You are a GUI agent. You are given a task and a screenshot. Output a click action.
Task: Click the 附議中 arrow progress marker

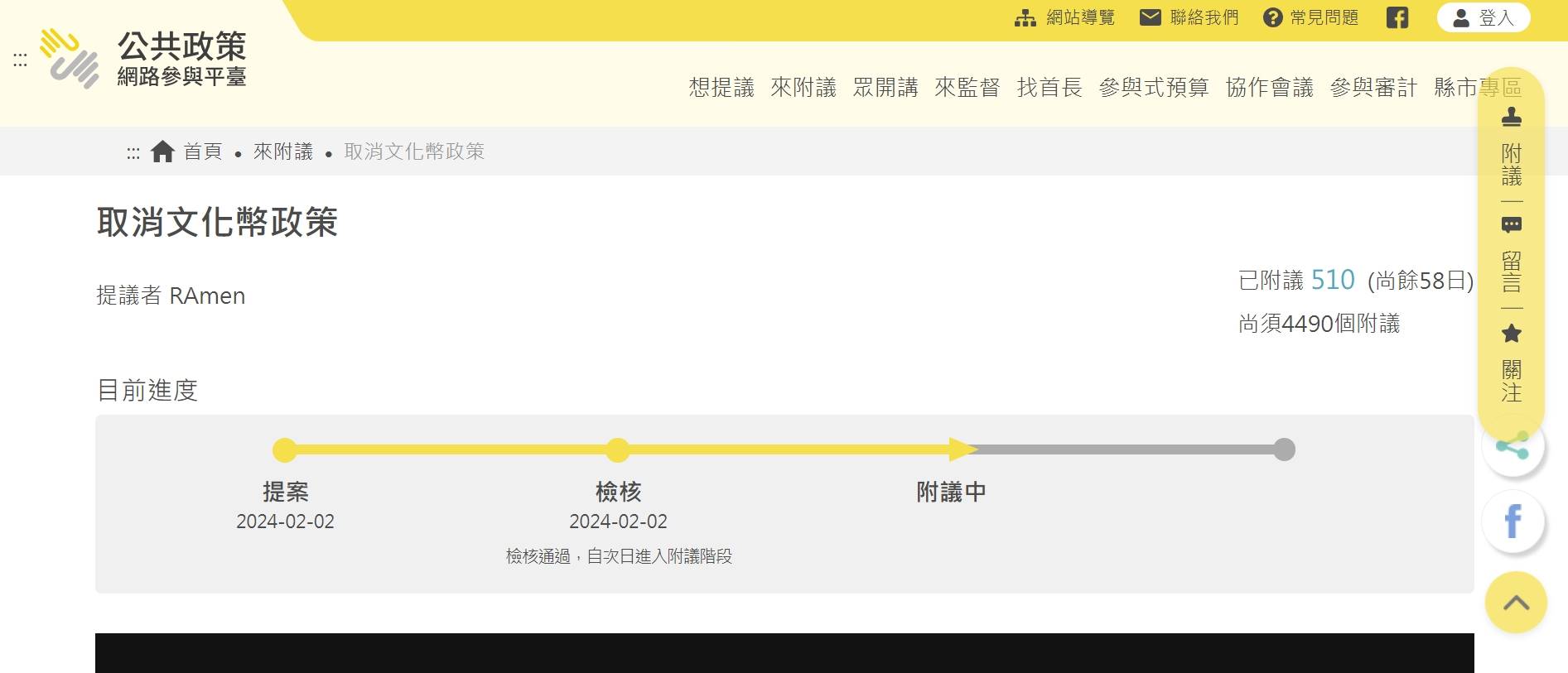pyautogui.click(x=963, y=449)
